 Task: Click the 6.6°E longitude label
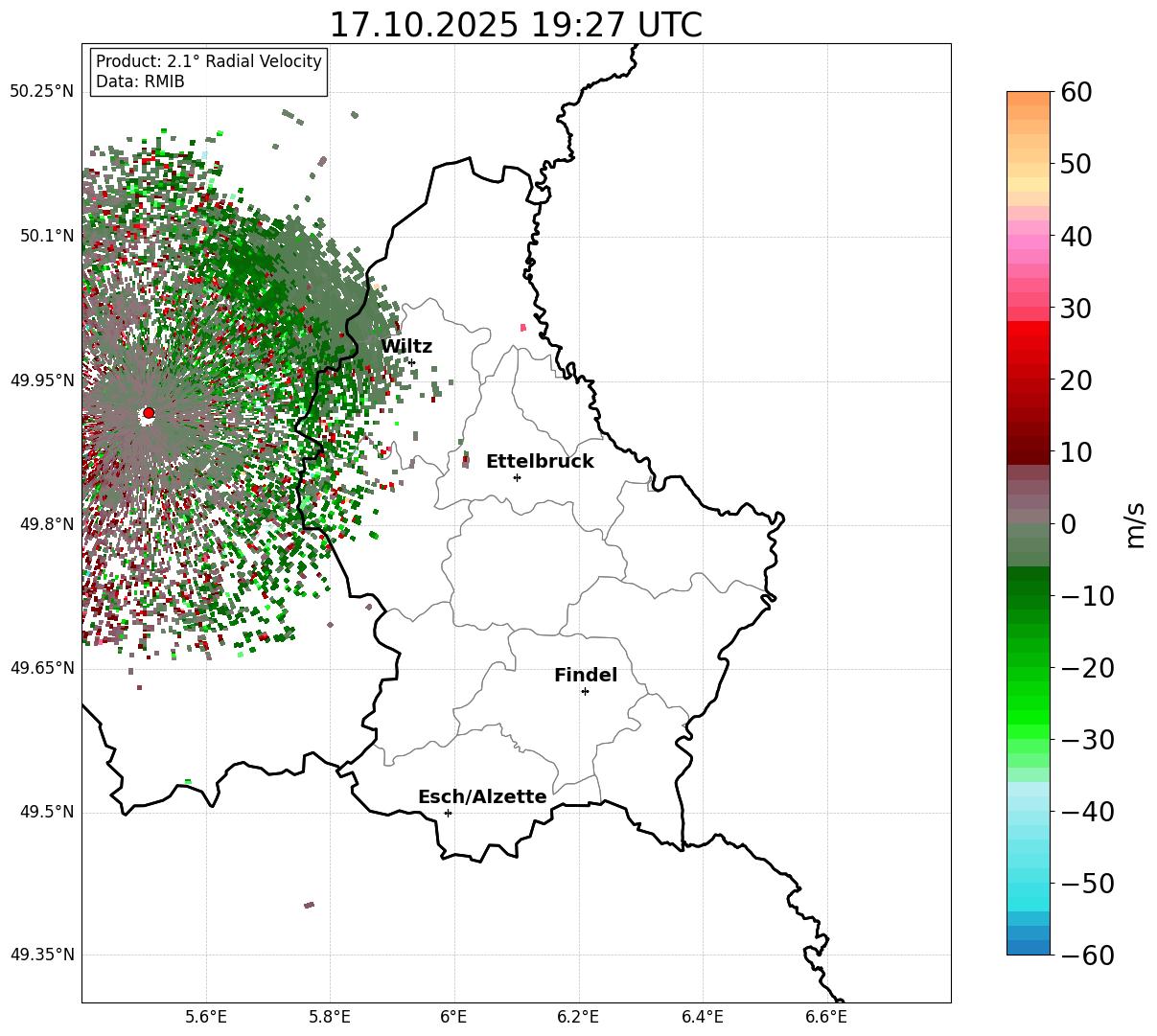pos(826,1017)
